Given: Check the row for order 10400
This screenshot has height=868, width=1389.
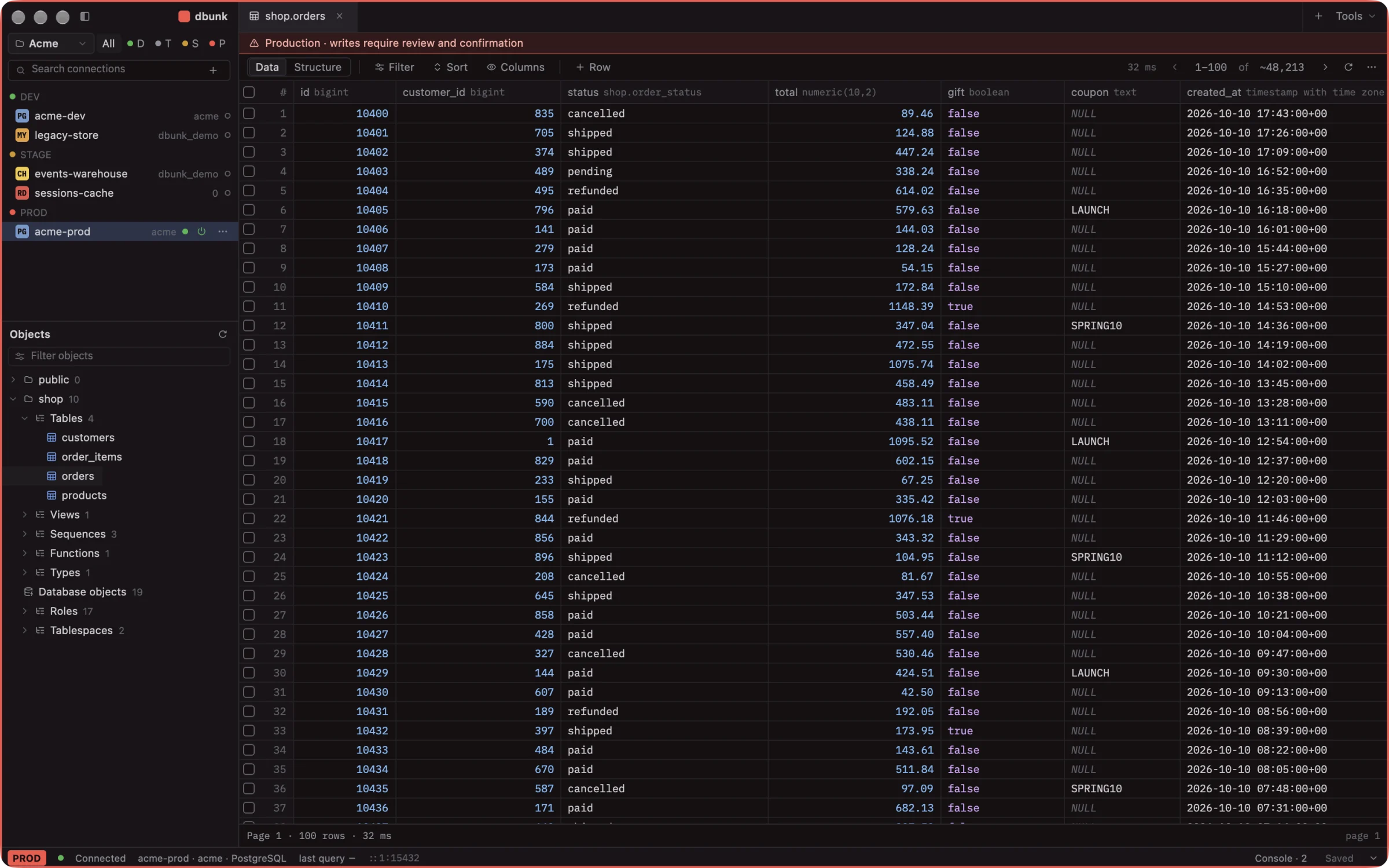Looking at the screenshot, I should point(249,113).
